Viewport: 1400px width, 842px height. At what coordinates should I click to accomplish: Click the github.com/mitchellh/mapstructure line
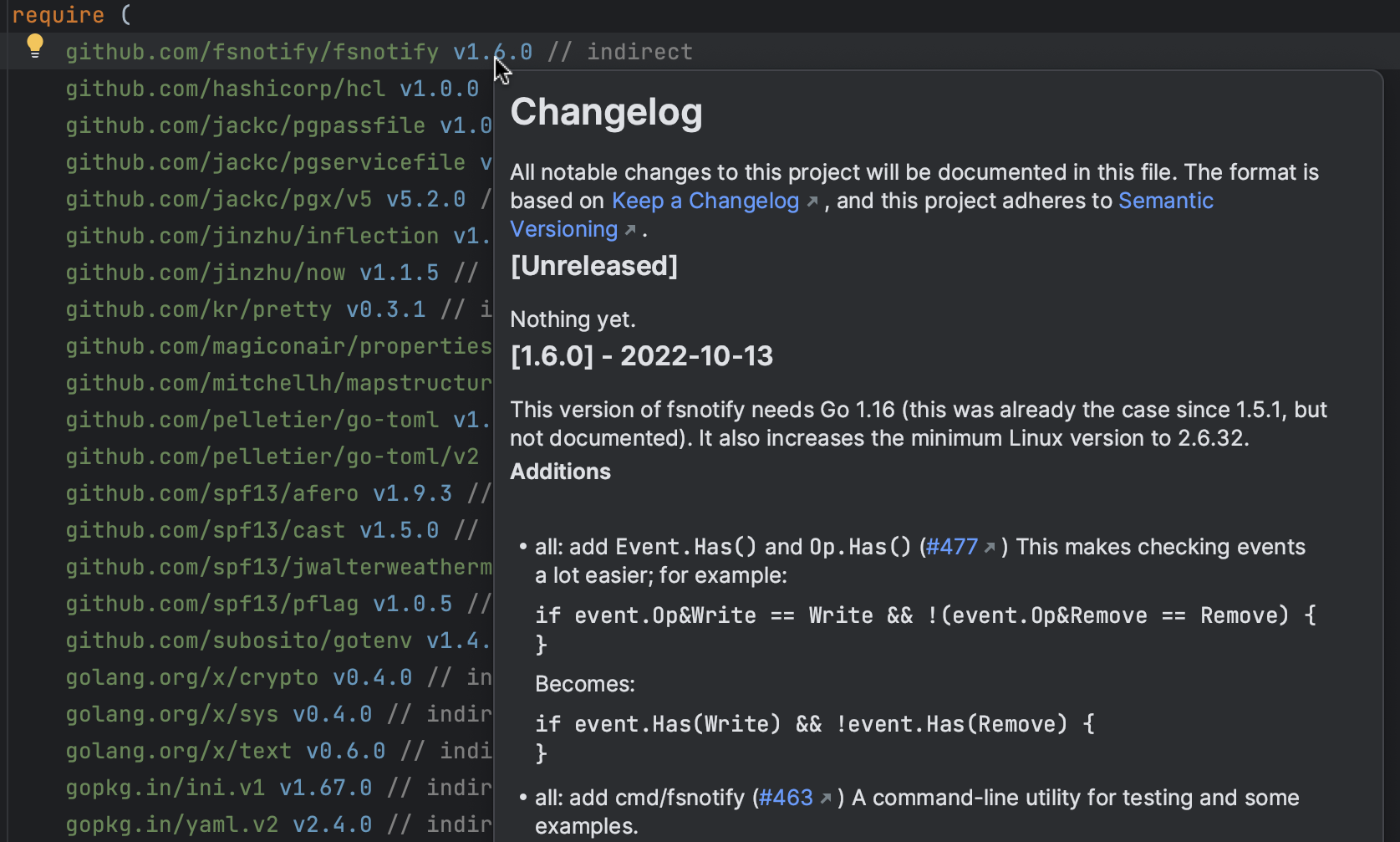(279, 383)
